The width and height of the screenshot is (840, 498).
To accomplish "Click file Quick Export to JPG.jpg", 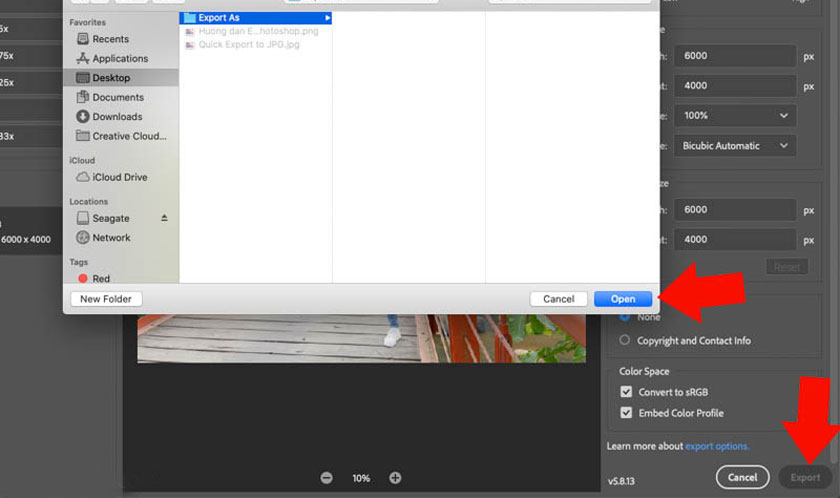I will (x=243, y=44).
